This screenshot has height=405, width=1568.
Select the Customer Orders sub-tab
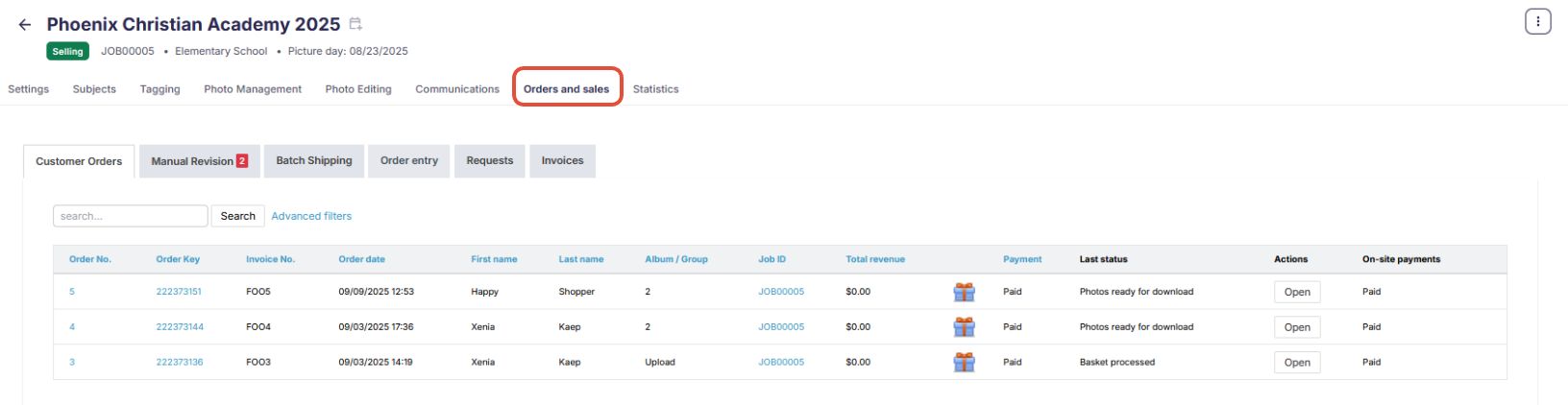point(79,161)
